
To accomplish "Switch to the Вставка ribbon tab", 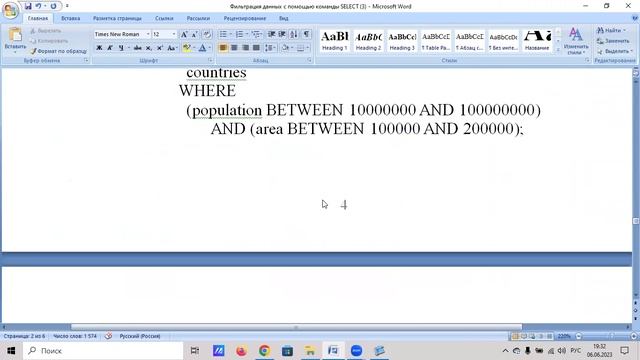I will pyautogui.click(x=71, y=18).
